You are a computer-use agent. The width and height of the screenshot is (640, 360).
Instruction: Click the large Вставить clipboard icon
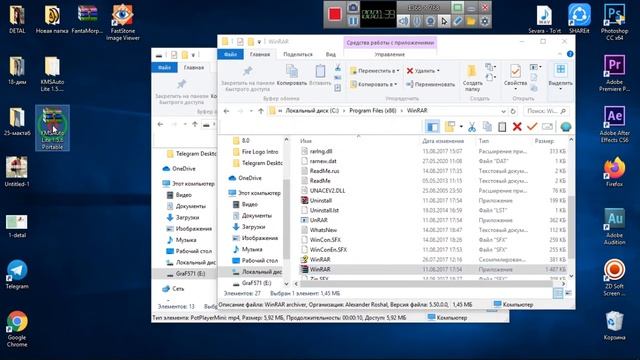click(320, 71)
